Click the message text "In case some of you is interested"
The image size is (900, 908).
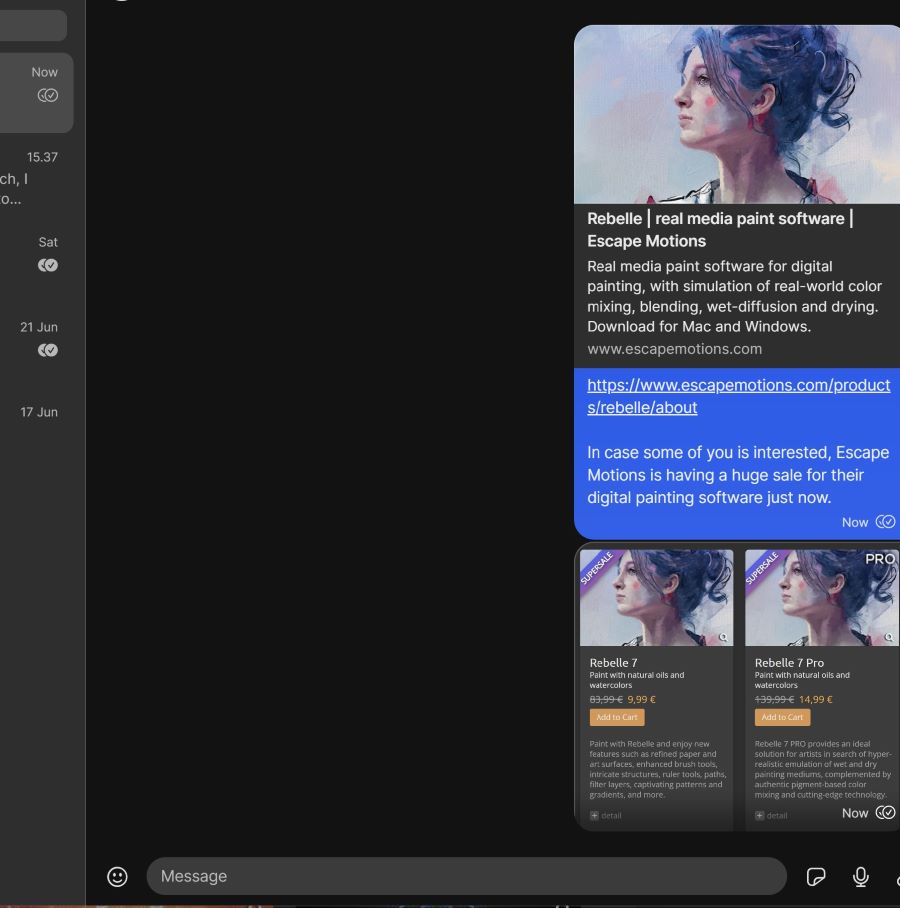(738, 475)
